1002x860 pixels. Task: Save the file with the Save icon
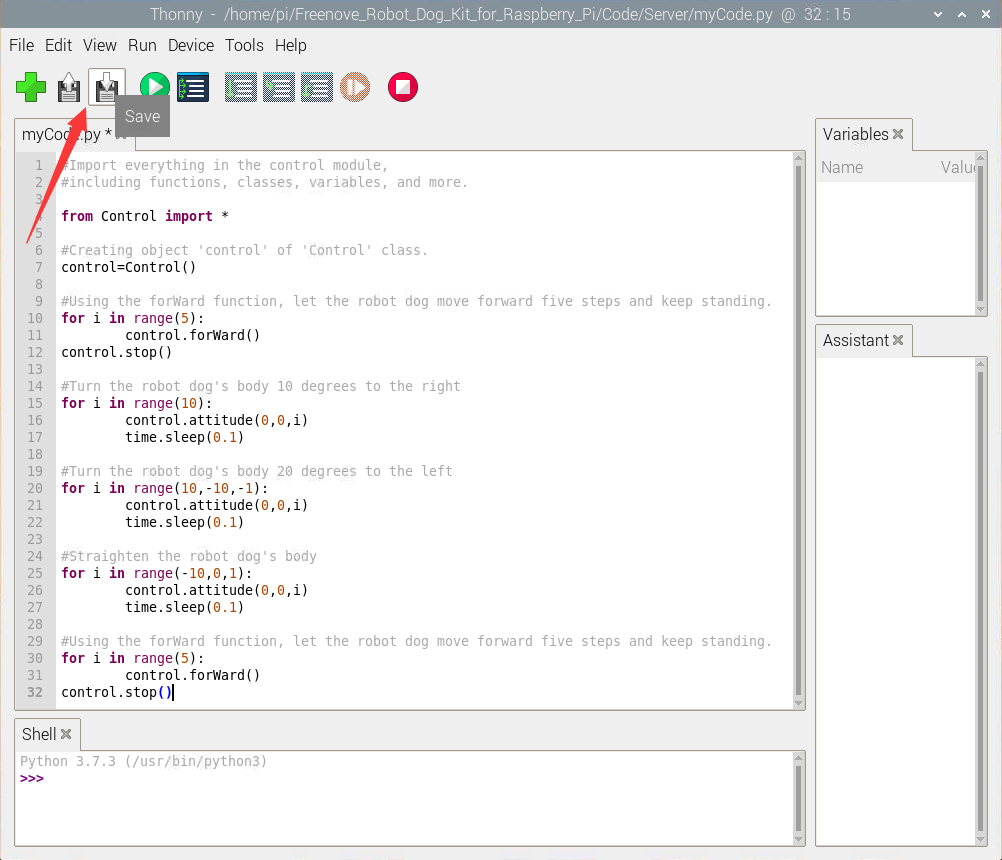(x=106, y=88)
